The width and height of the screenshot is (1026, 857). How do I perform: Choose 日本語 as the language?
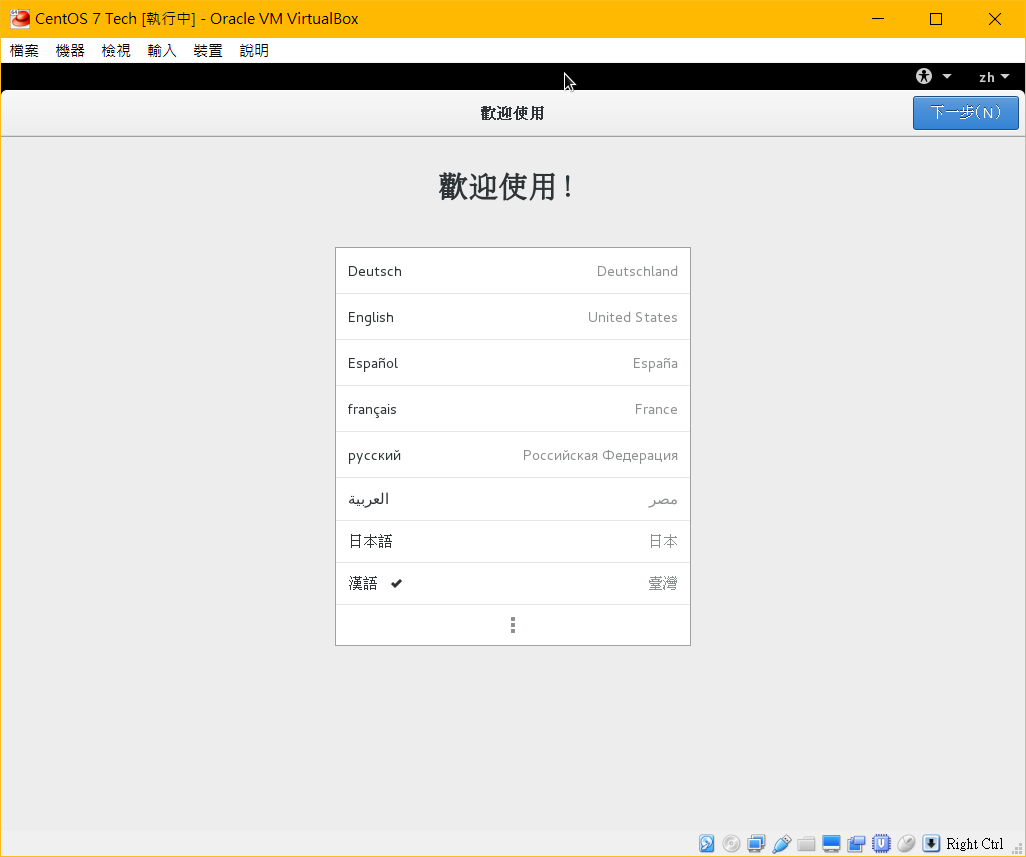pos(512,541)
